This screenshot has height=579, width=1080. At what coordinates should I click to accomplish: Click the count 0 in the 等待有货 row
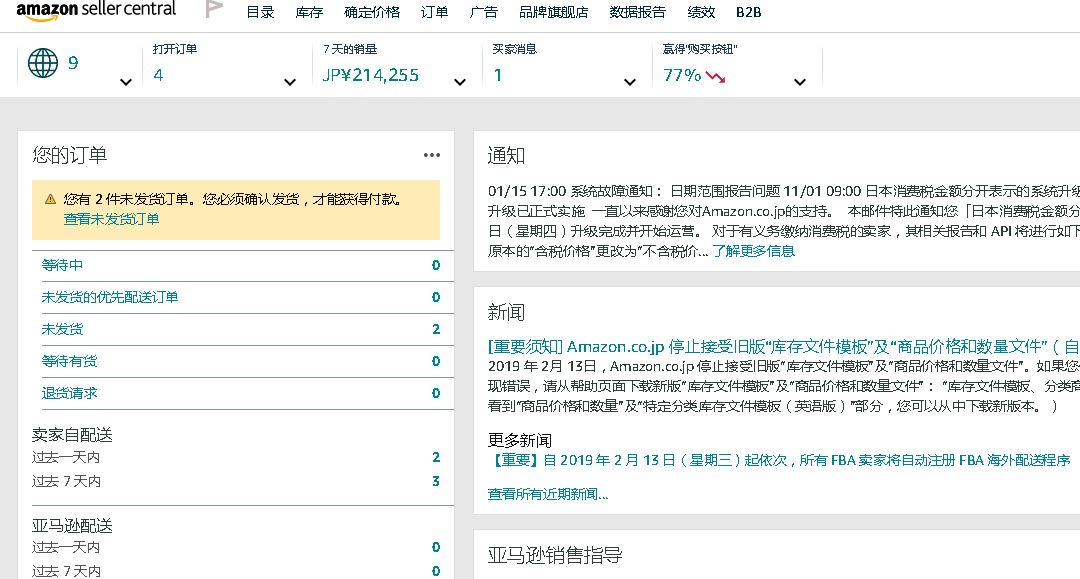click(x=436, y=361)
